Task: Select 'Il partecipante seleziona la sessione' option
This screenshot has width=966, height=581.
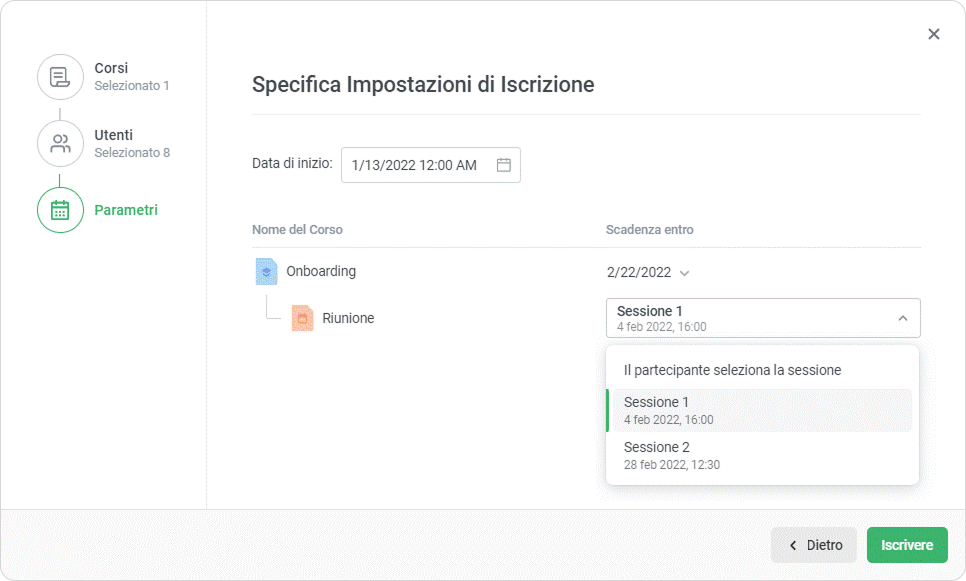Action: [x=732, y=370]
